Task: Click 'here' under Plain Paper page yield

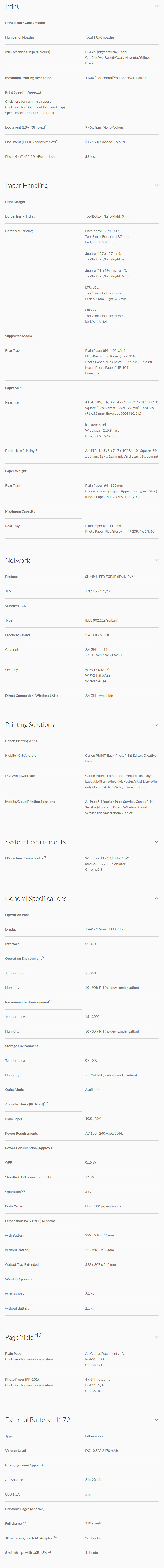Action: point(17,1359)
